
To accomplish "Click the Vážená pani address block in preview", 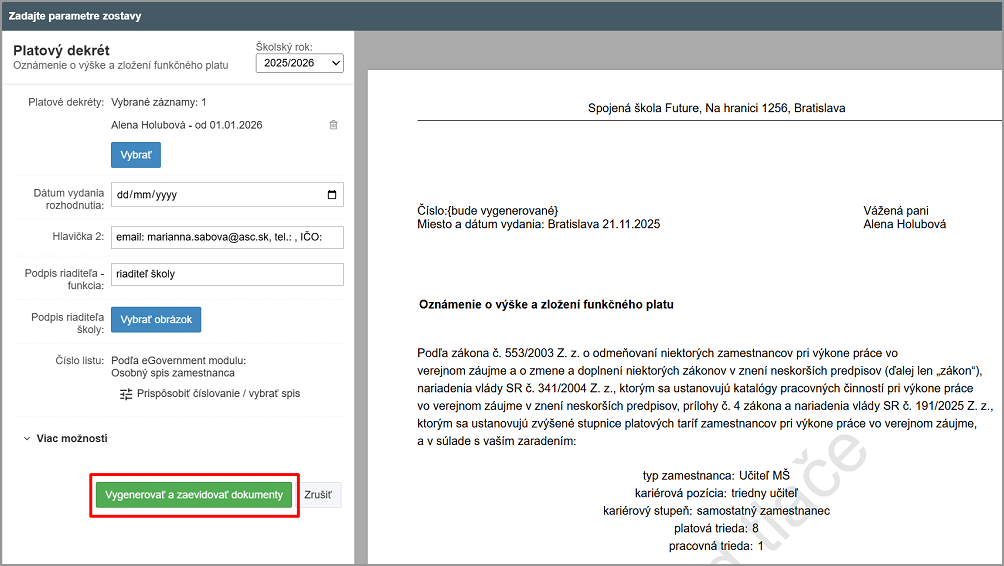I will pyautogui.click(x=904, y=217).
